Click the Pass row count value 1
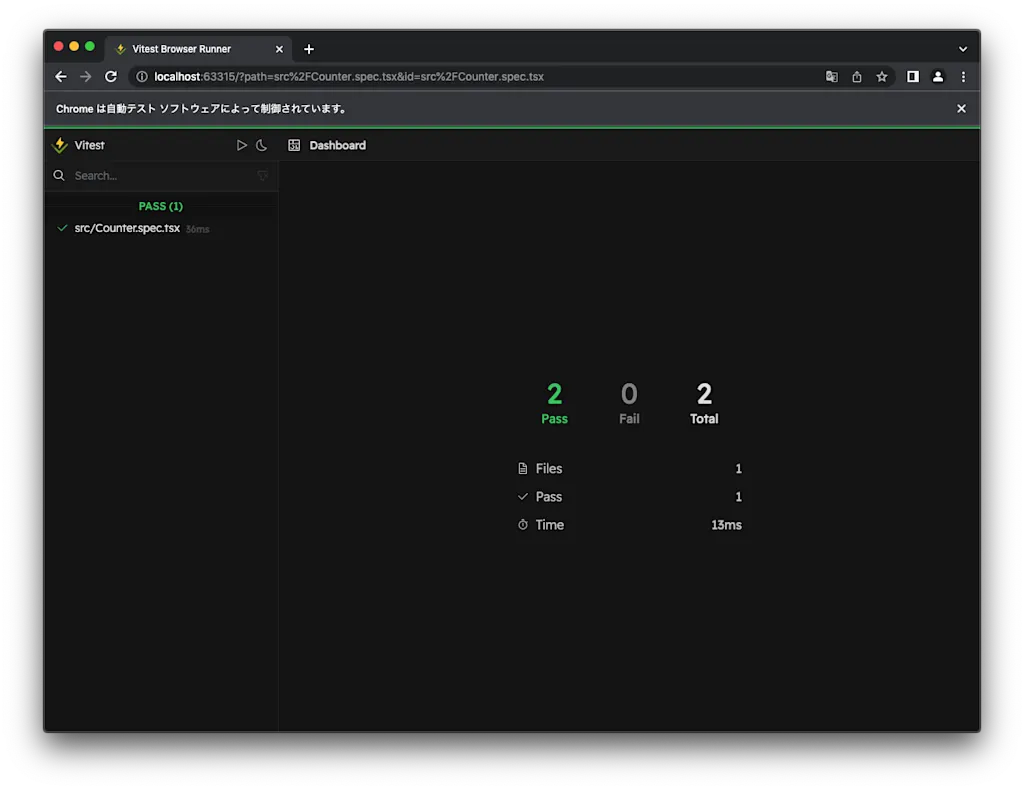This screenshot has height=790, width=1024. click(739, 497)
